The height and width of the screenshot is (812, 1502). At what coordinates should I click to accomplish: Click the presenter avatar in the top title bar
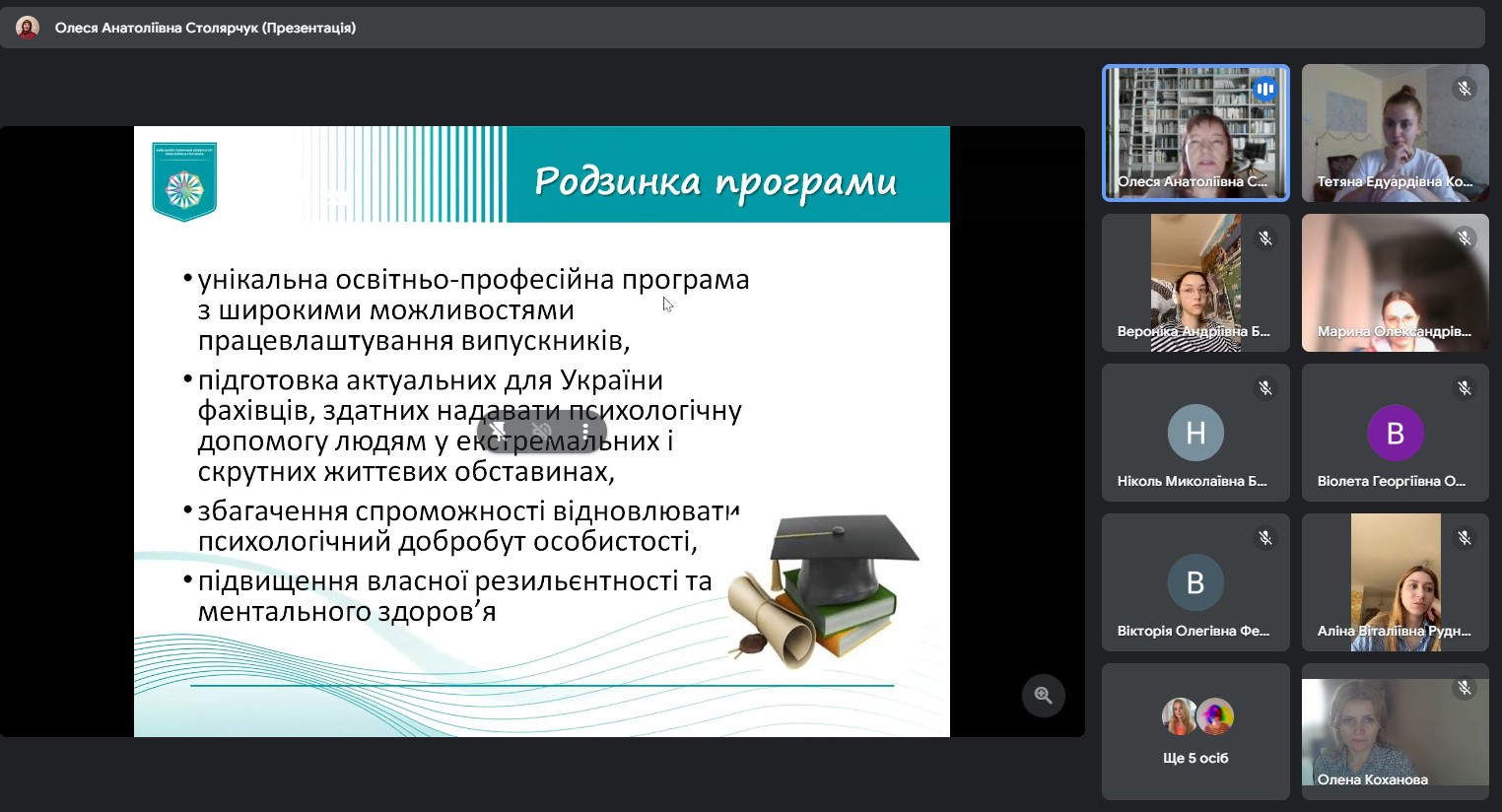click(x=27, y=27)
